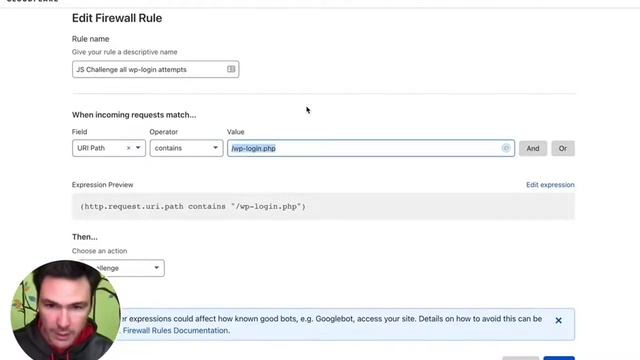Click the presenter webcam thumbnail
This screenshot has width=640, height=360.
(65, 310)
